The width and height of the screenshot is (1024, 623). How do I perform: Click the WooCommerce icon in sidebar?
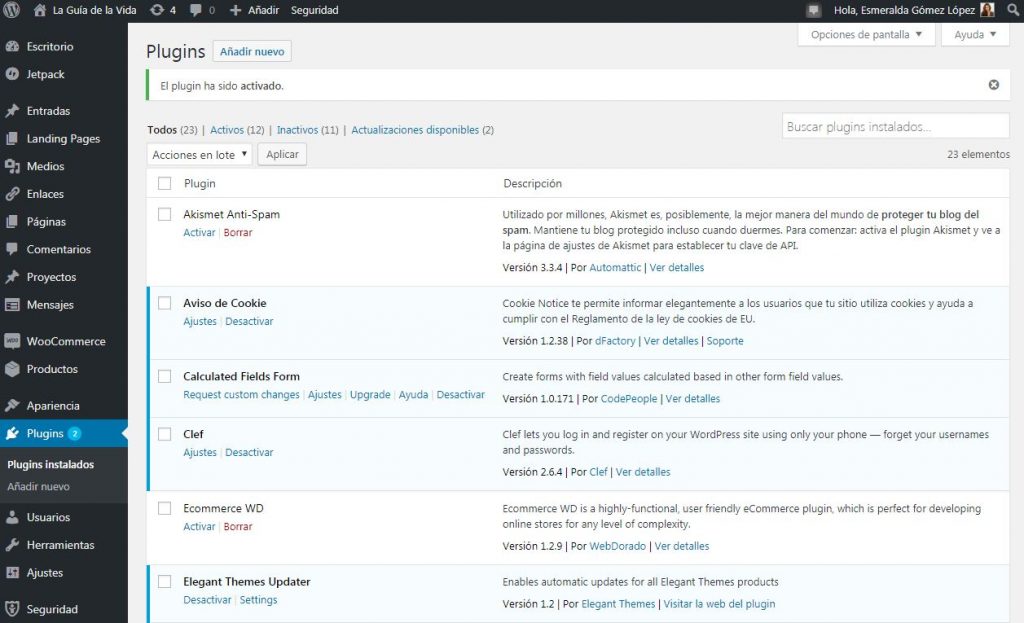click(12, 341)
